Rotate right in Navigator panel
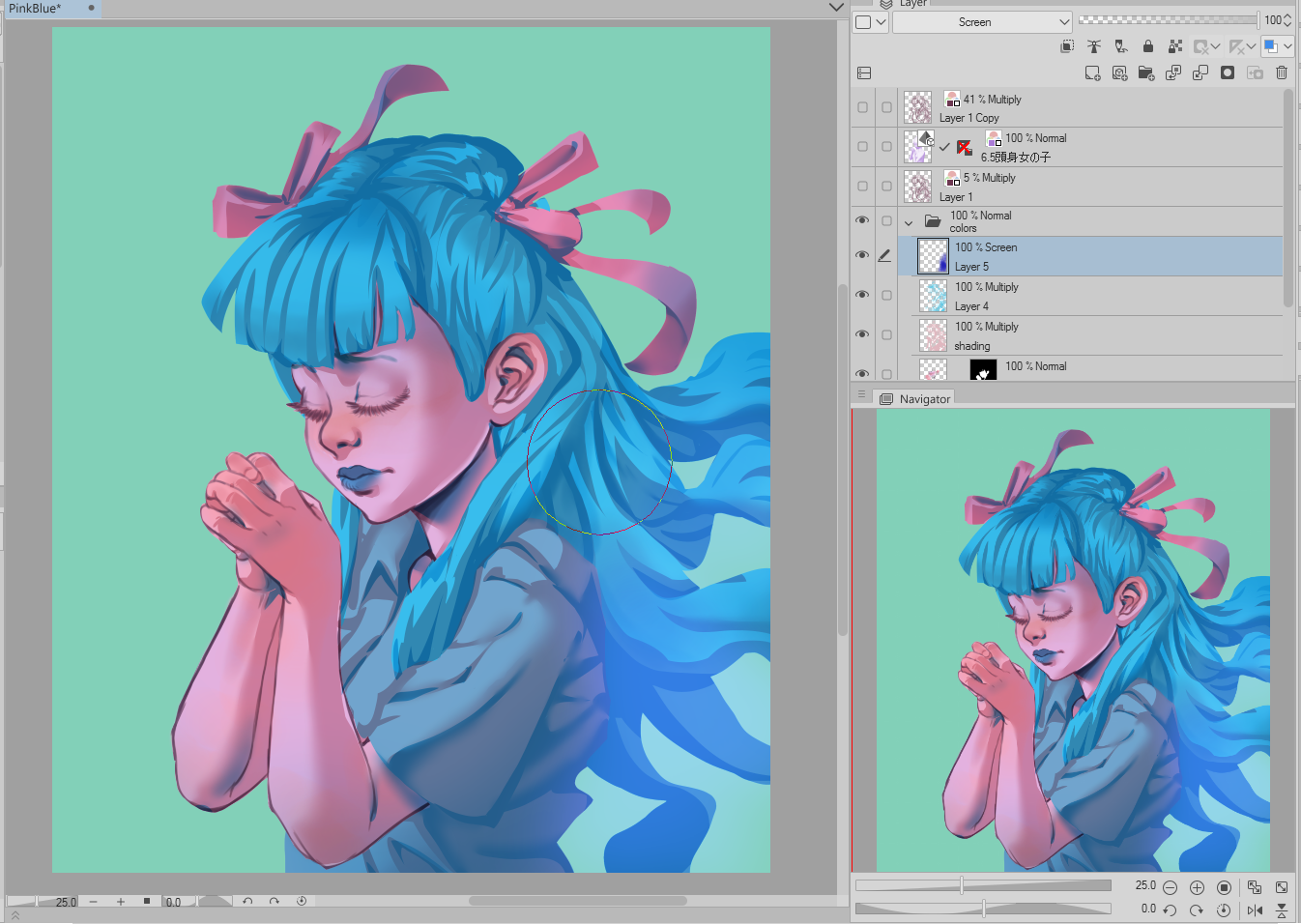 [x=1197, y=910]
